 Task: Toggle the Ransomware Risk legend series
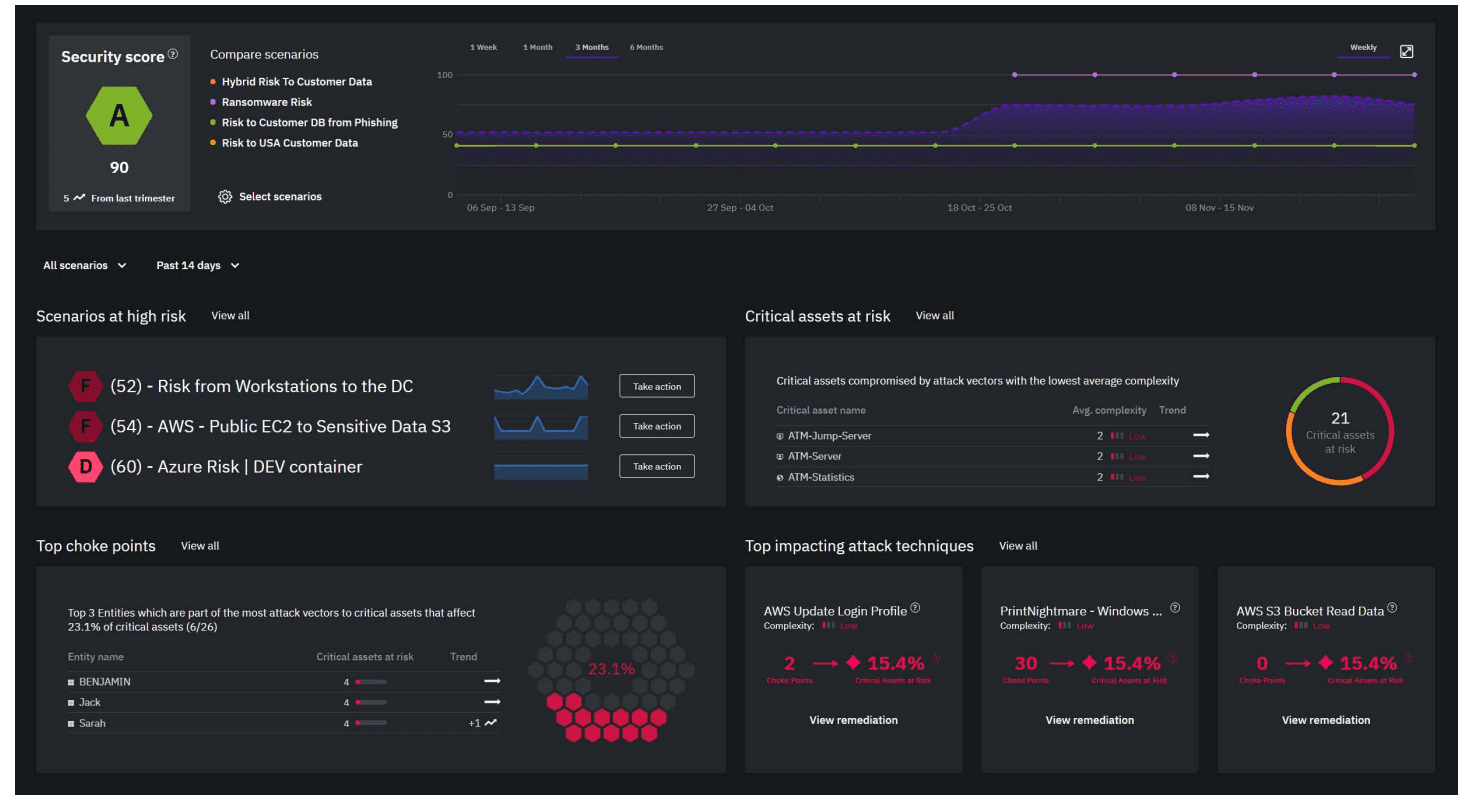266,102
